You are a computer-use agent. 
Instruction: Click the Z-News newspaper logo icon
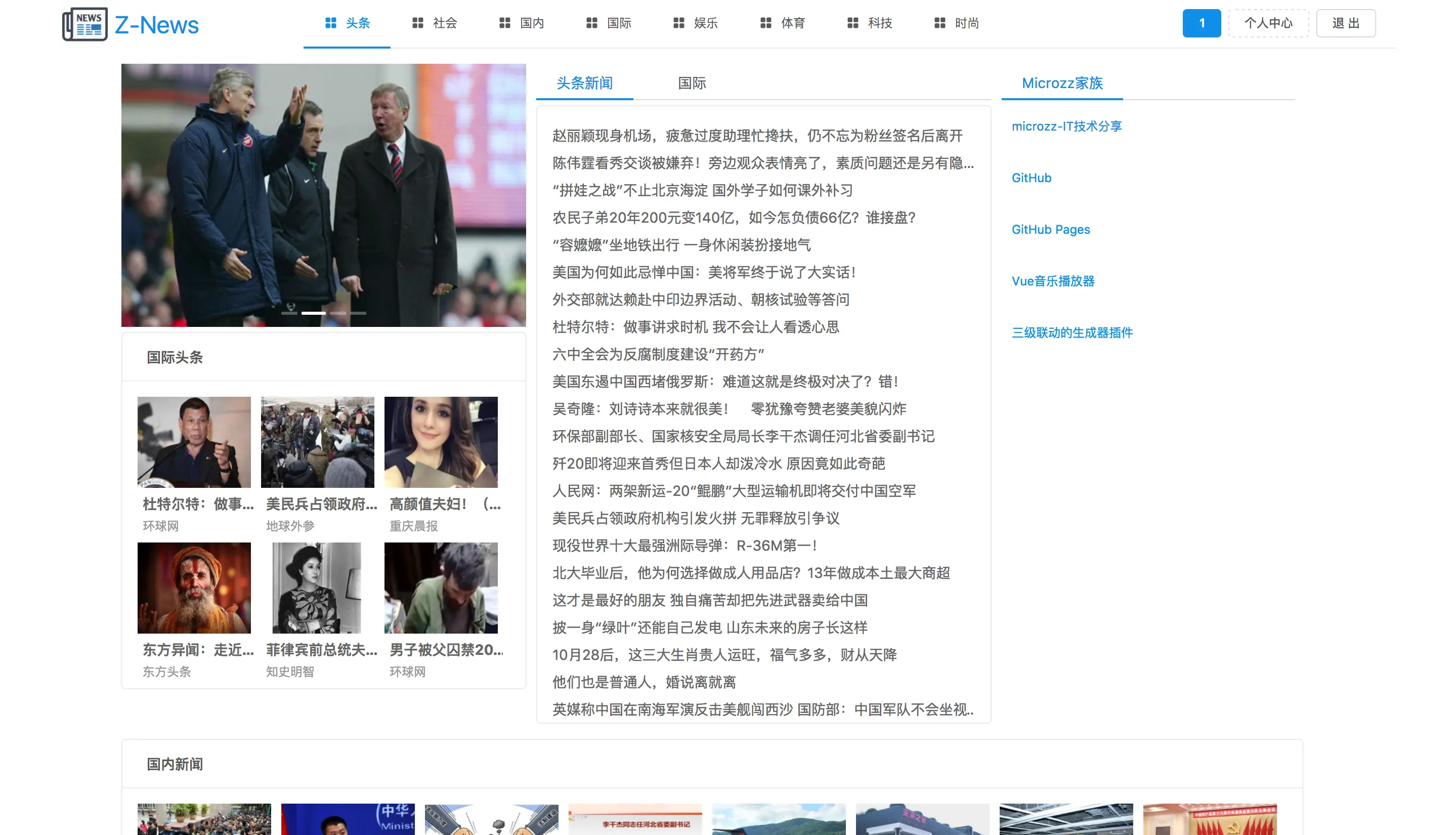point(85,24)
